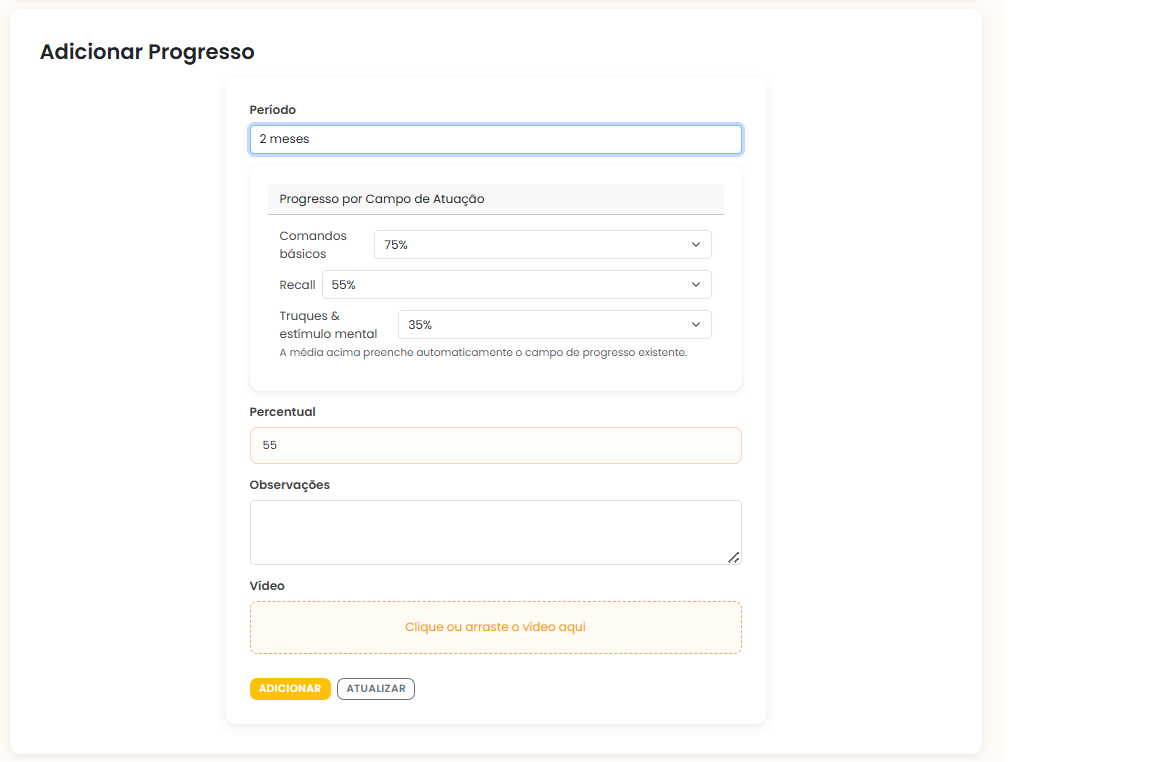Image resolution: width=1152 pixels, height=762 pixels.
Task: Click the Progresso por Campo de Atuação header
Action: (x=382, y=199)
